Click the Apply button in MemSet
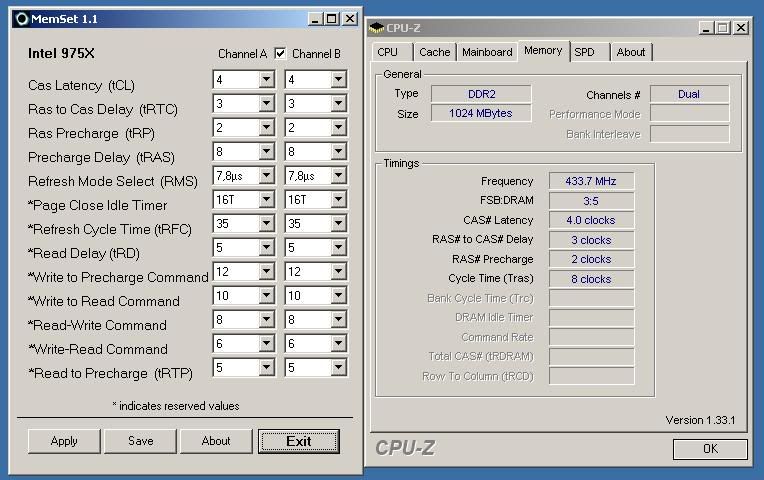Image resolution: width=764 pixels, height=480 pixels. pyautogui.click(x=64, y=441)
